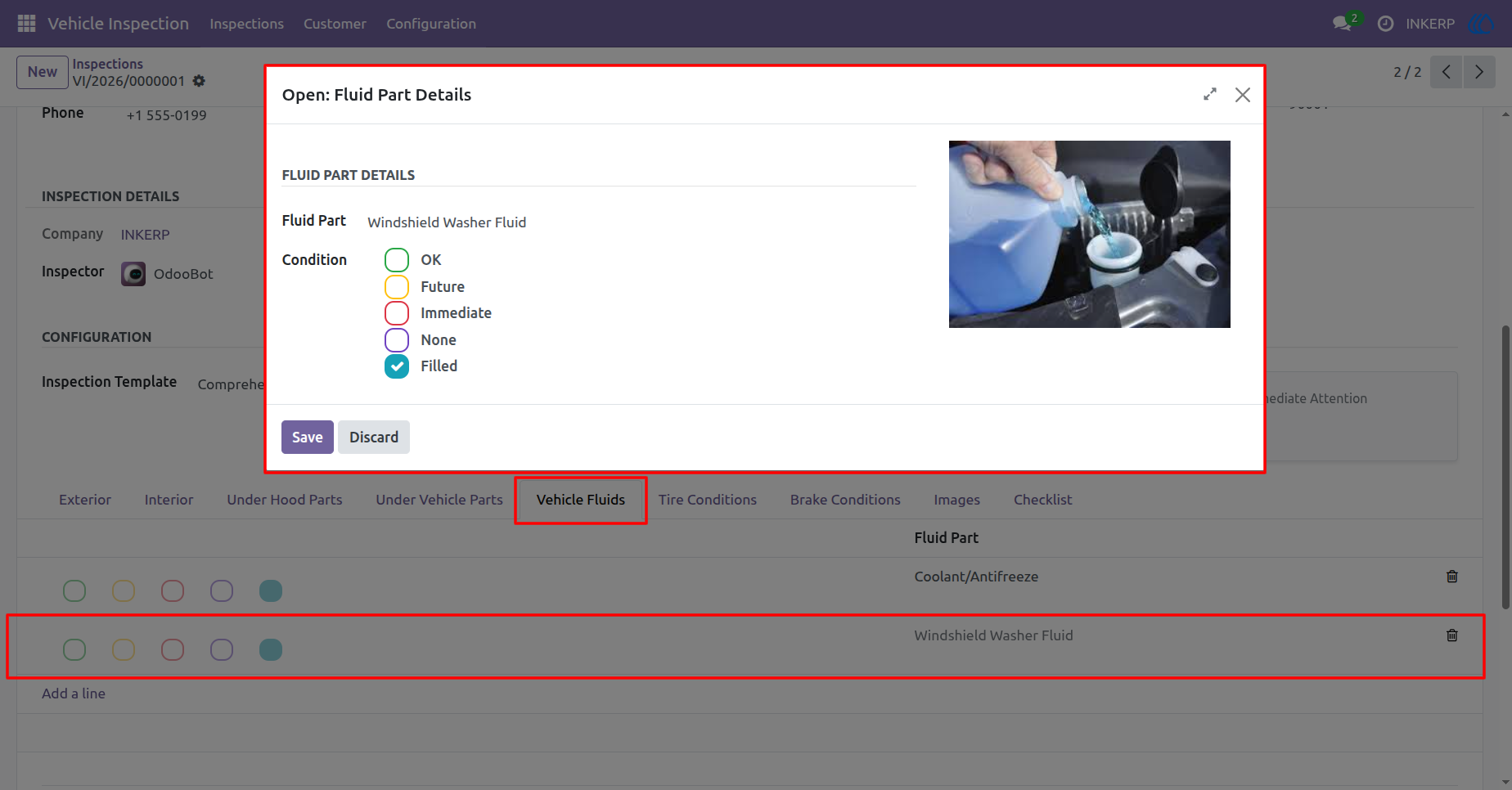Click the OdooBot inspector avatar
This screenshot has height=790, width=1512.
point(133,274)
